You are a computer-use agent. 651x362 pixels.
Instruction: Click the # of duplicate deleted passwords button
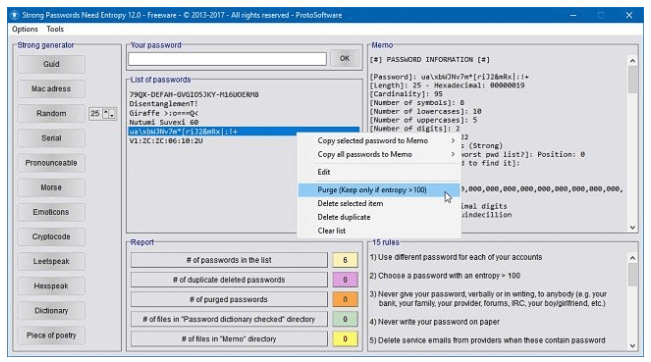pyautogui.click(x=229, y=280)
